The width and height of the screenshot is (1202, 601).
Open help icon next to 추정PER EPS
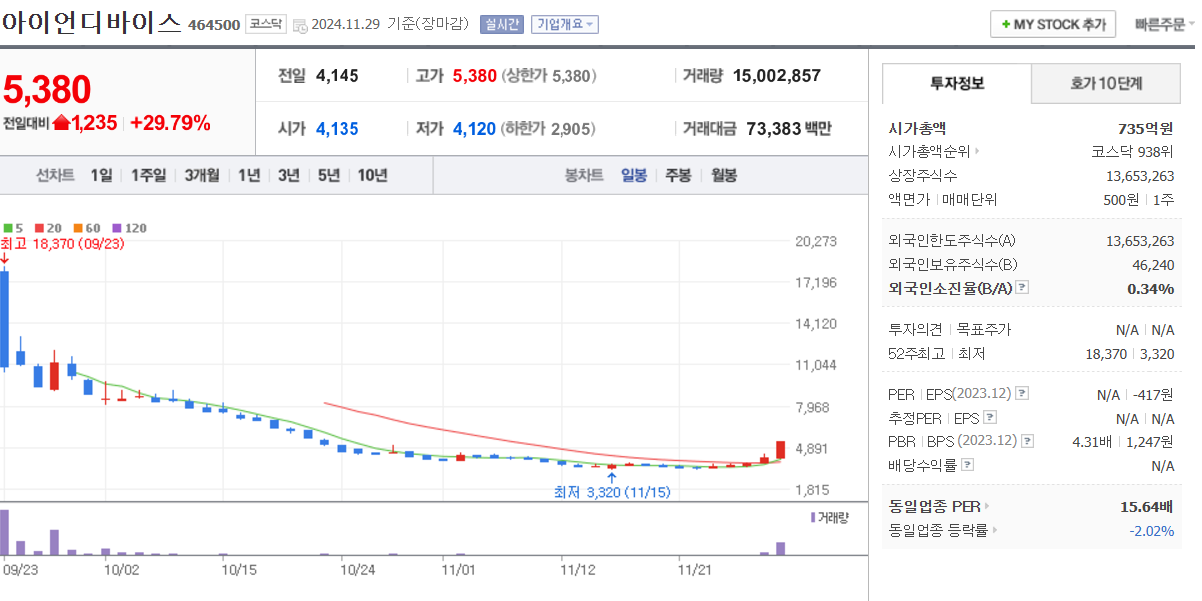point(990,418)
